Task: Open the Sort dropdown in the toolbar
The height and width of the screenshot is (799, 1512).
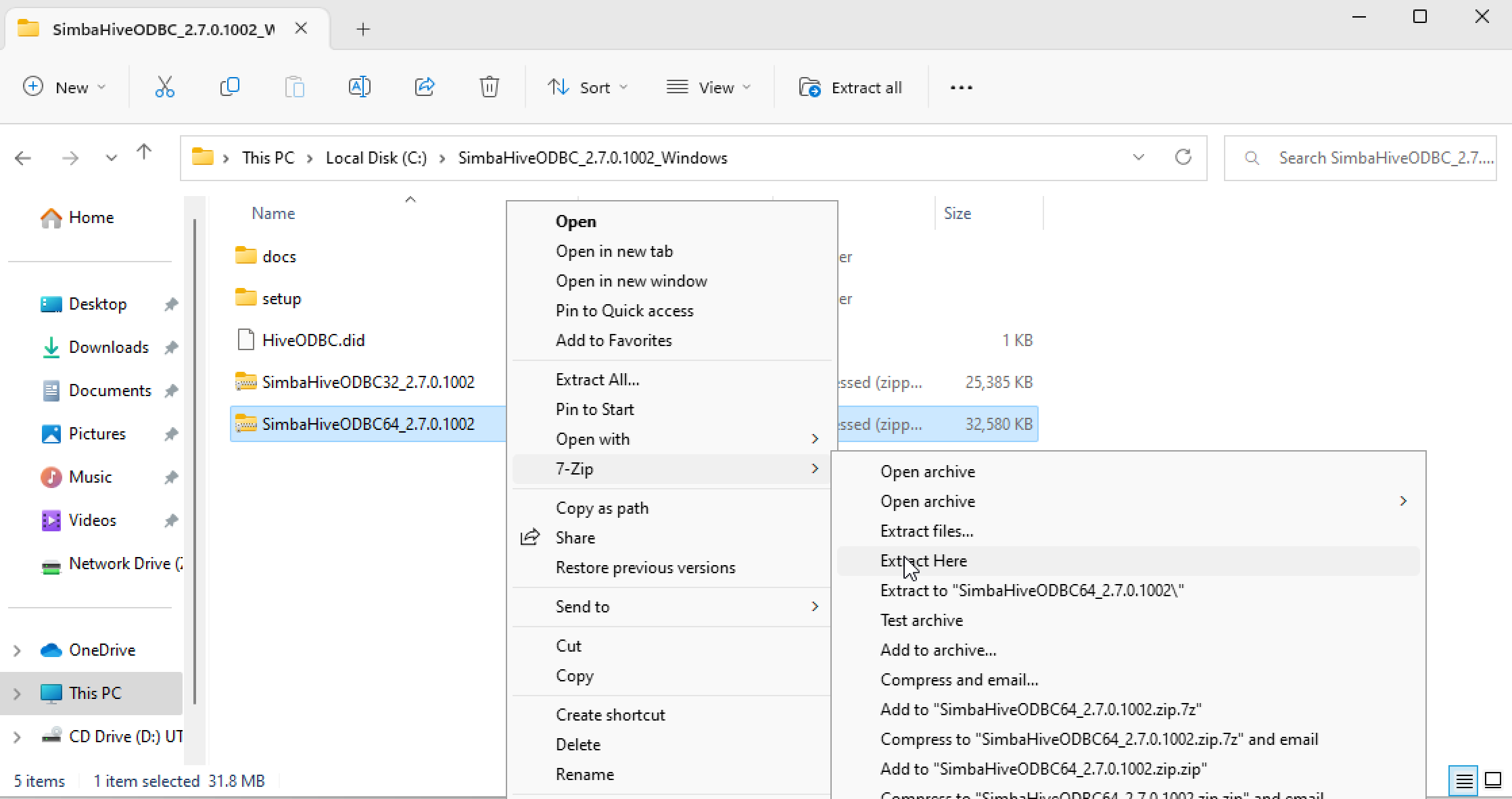Action: [x=588, y=87]
